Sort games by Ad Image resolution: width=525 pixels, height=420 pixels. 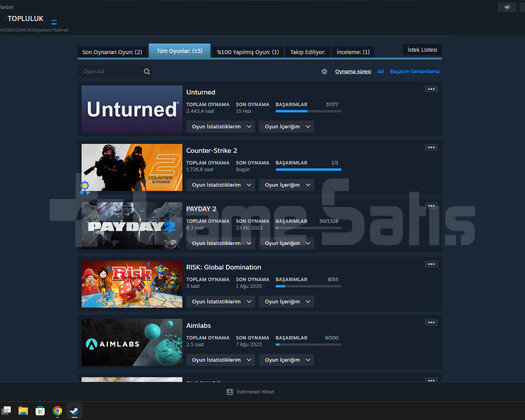tap(380, 71)
